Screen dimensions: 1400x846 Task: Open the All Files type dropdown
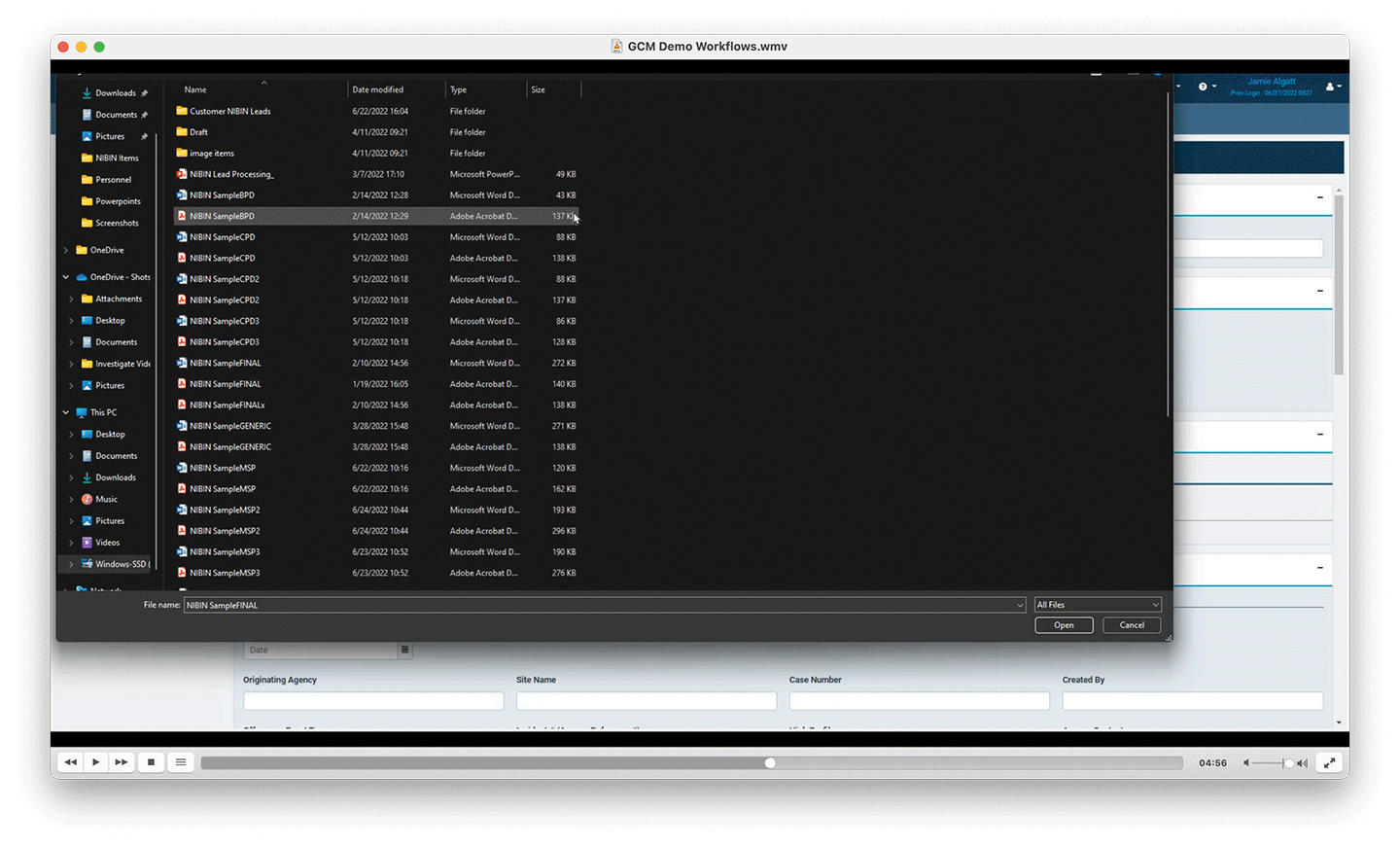tap(1097, 605)
